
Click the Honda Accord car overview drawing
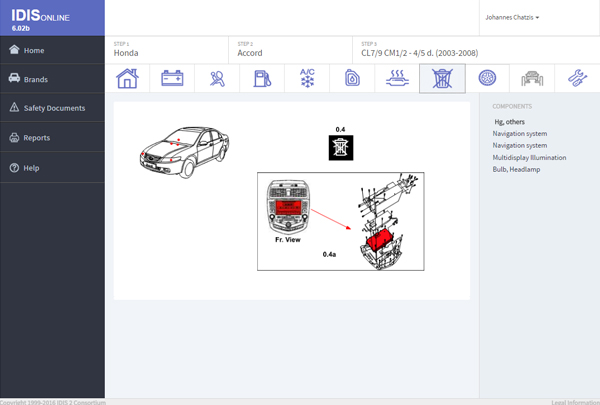point(184,152)
